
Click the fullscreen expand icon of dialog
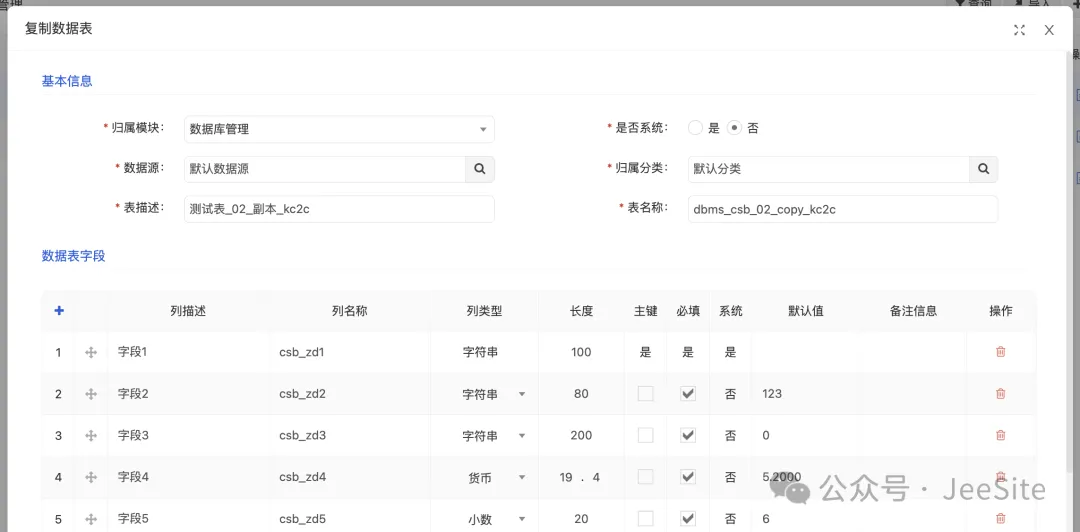coord(1019,30)
